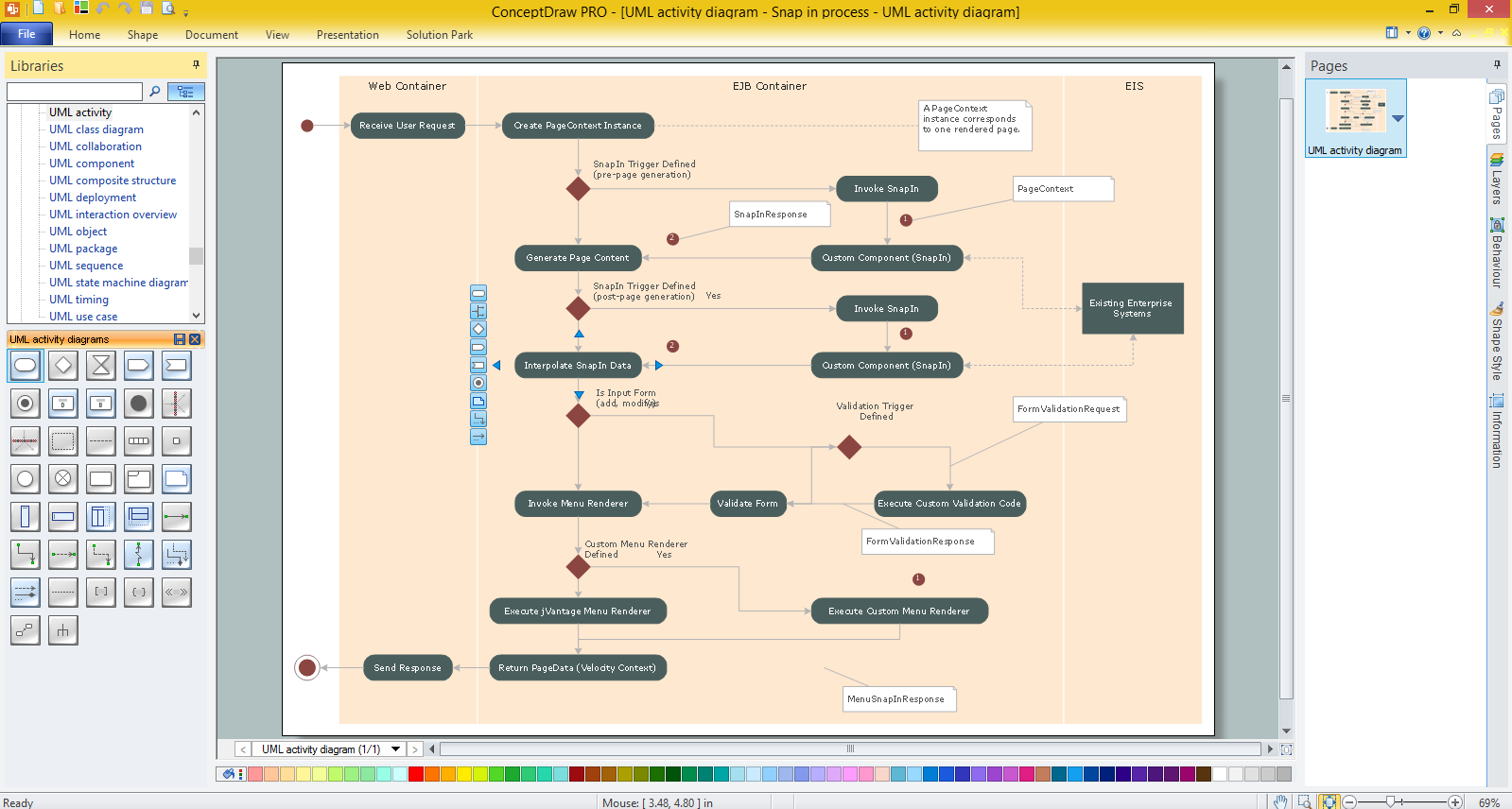Choose the Send Signal pentagon shape
Viewport: 1512px width, 809px height.
pos(139,366)
